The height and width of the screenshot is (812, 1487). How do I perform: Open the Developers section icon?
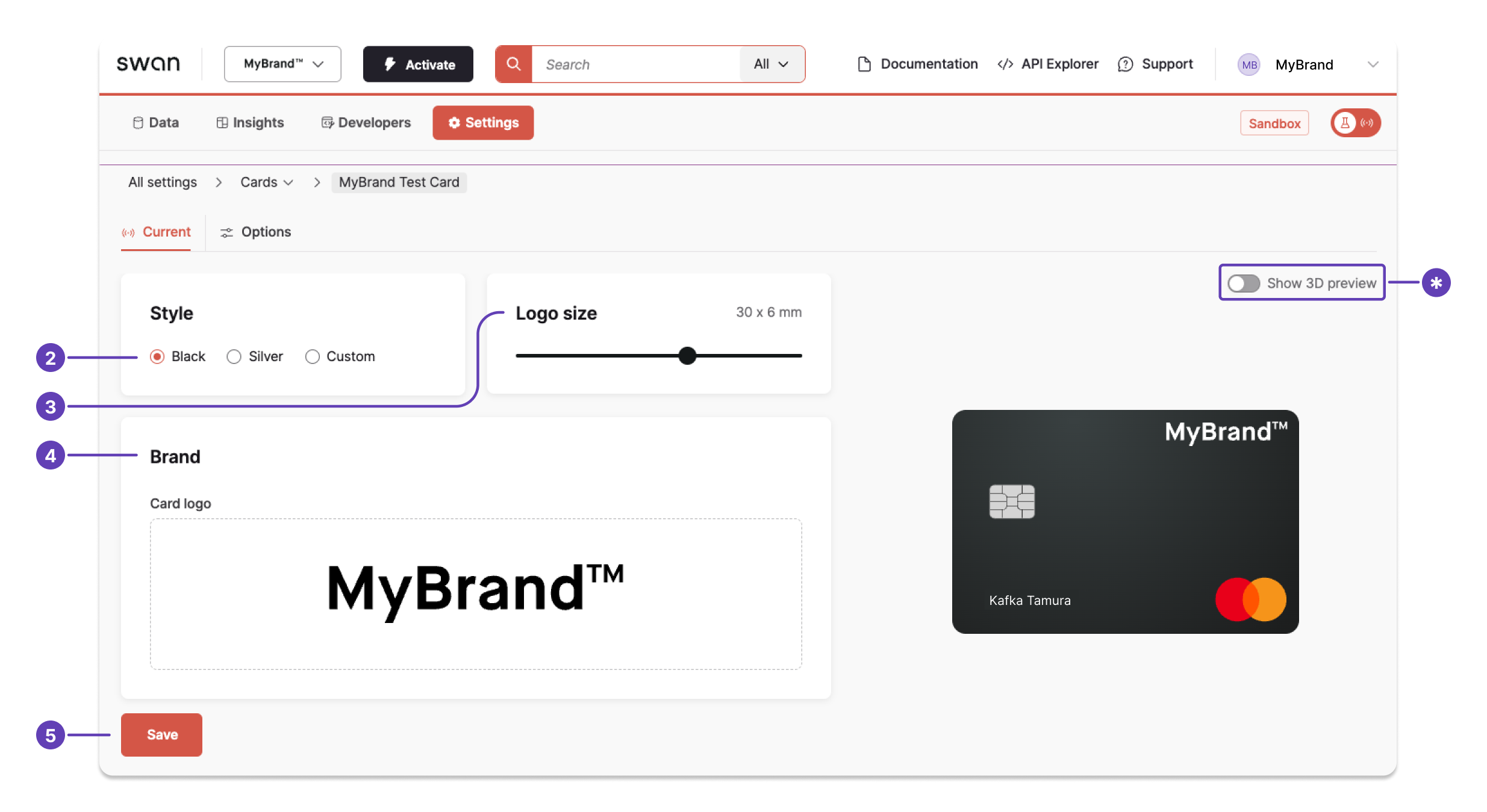pos(327,122)
